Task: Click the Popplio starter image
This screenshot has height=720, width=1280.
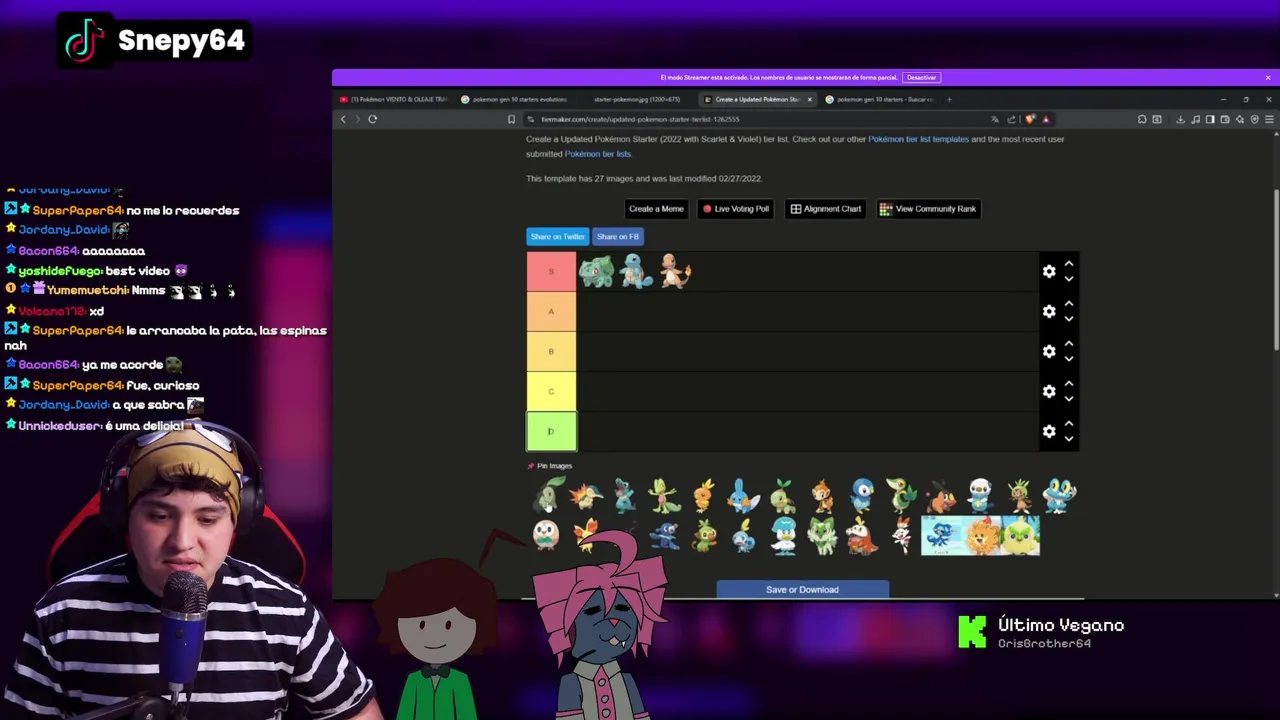Action: (x=665, y=535)
